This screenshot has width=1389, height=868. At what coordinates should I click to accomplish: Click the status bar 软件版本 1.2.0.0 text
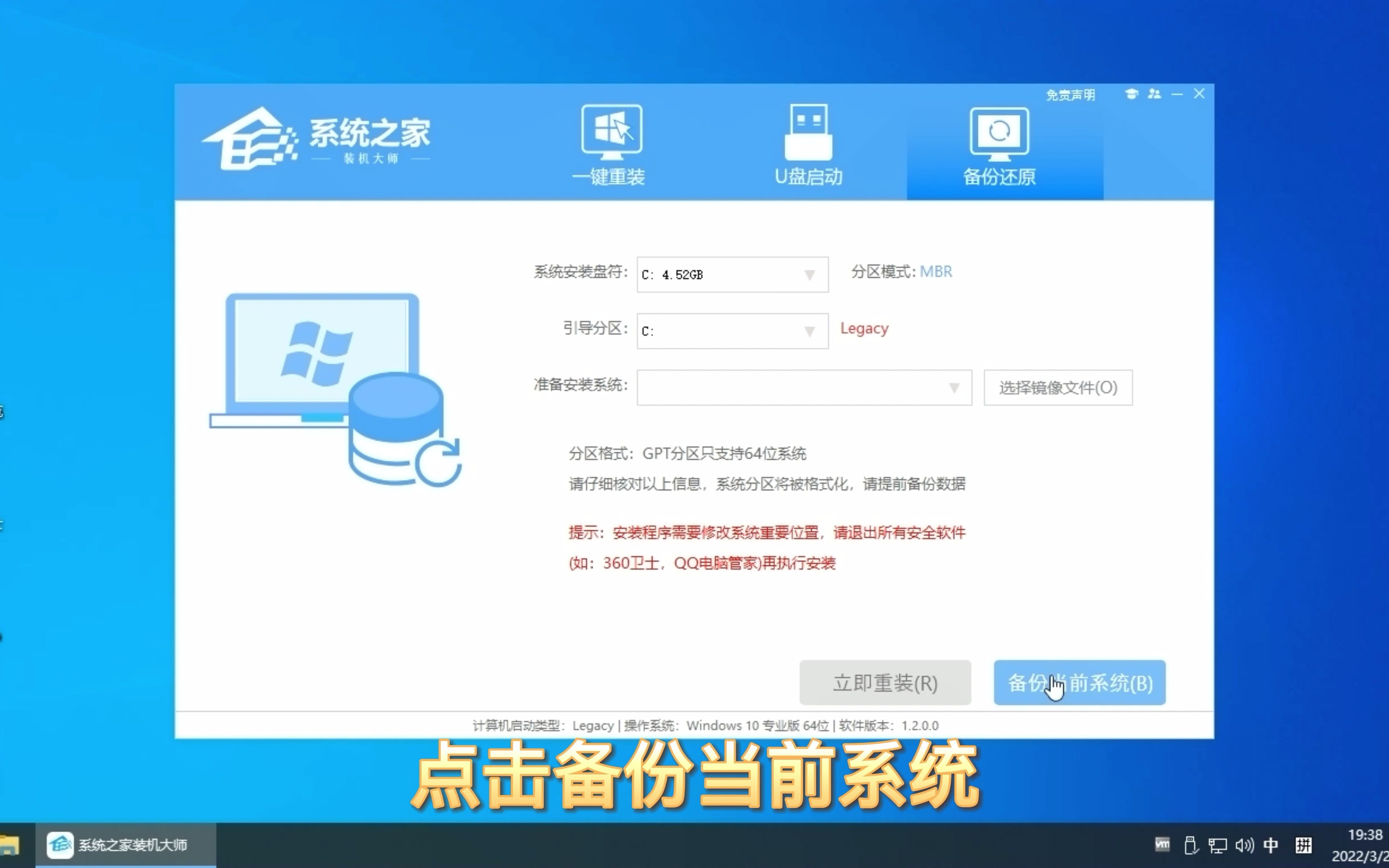[889, 726]
